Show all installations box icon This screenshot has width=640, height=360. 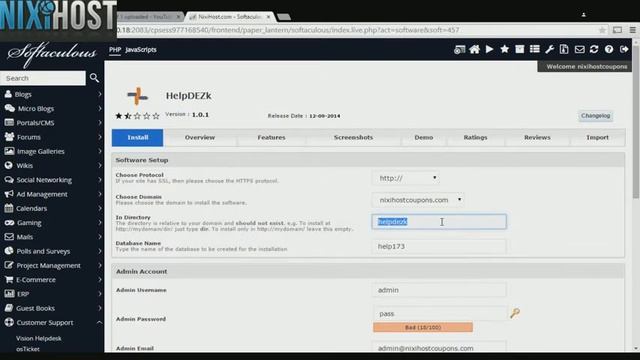(x=520, y=49)
